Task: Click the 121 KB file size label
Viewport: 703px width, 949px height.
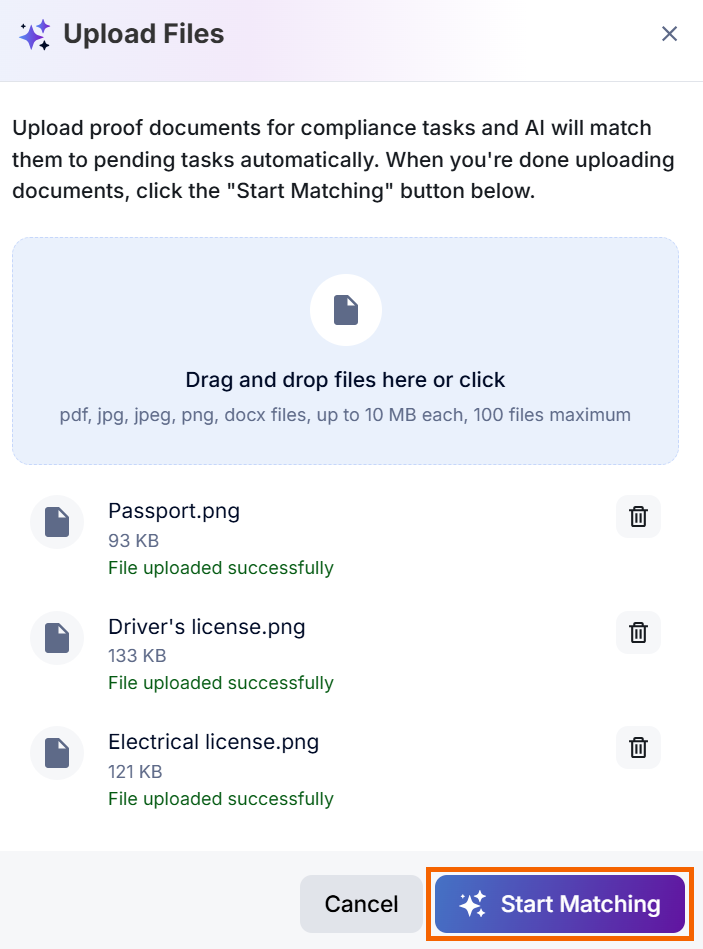Action: pyautogui.click(x=136, y=772)
